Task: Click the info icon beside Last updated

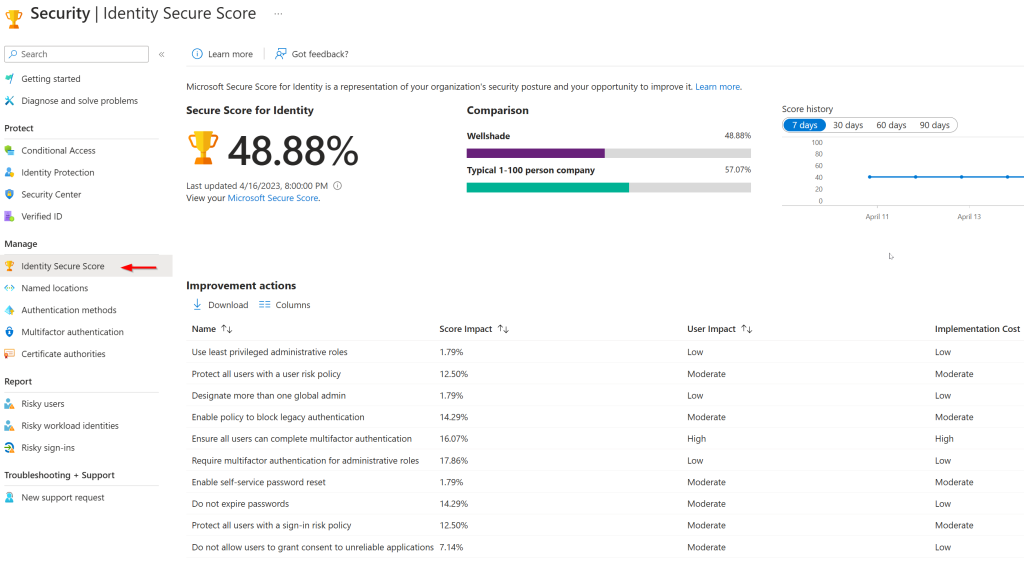Action: (338, 185)
